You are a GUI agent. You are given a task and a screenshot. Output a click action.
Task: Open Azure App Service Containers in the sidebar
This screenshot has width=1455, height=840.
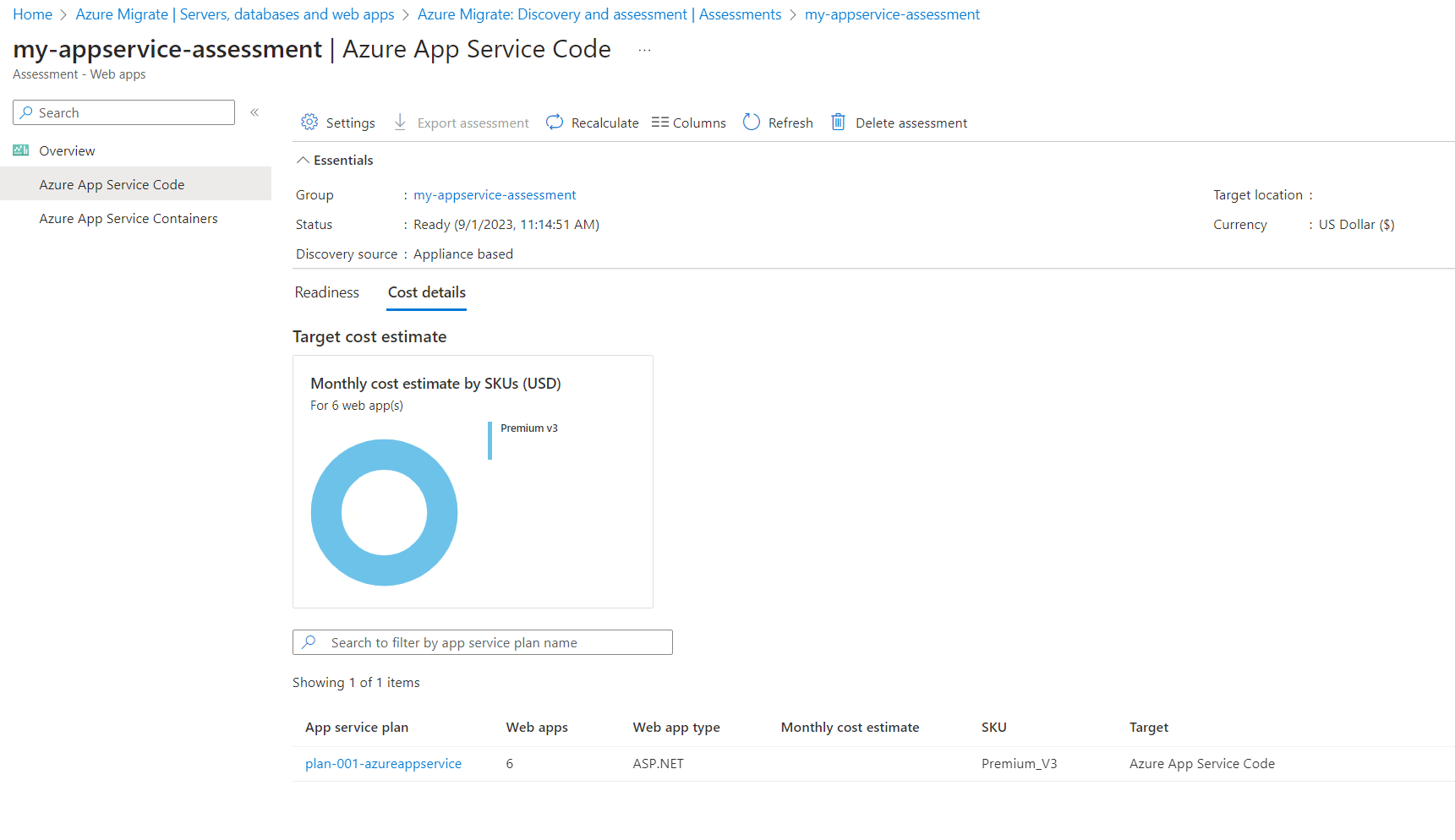[129, 218]
